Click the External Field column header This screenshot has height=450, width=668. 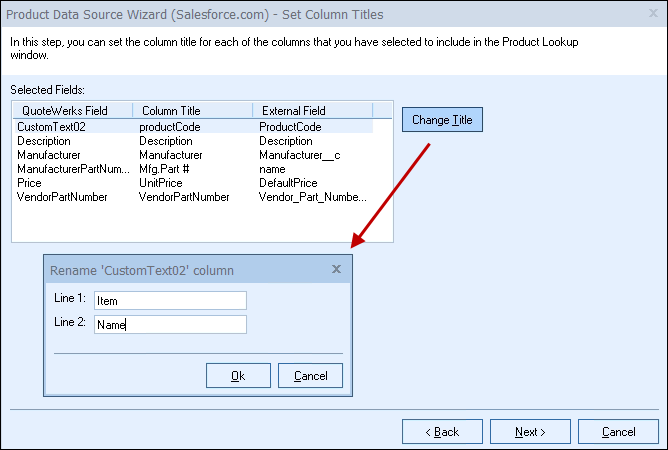[x=313, y=111]
